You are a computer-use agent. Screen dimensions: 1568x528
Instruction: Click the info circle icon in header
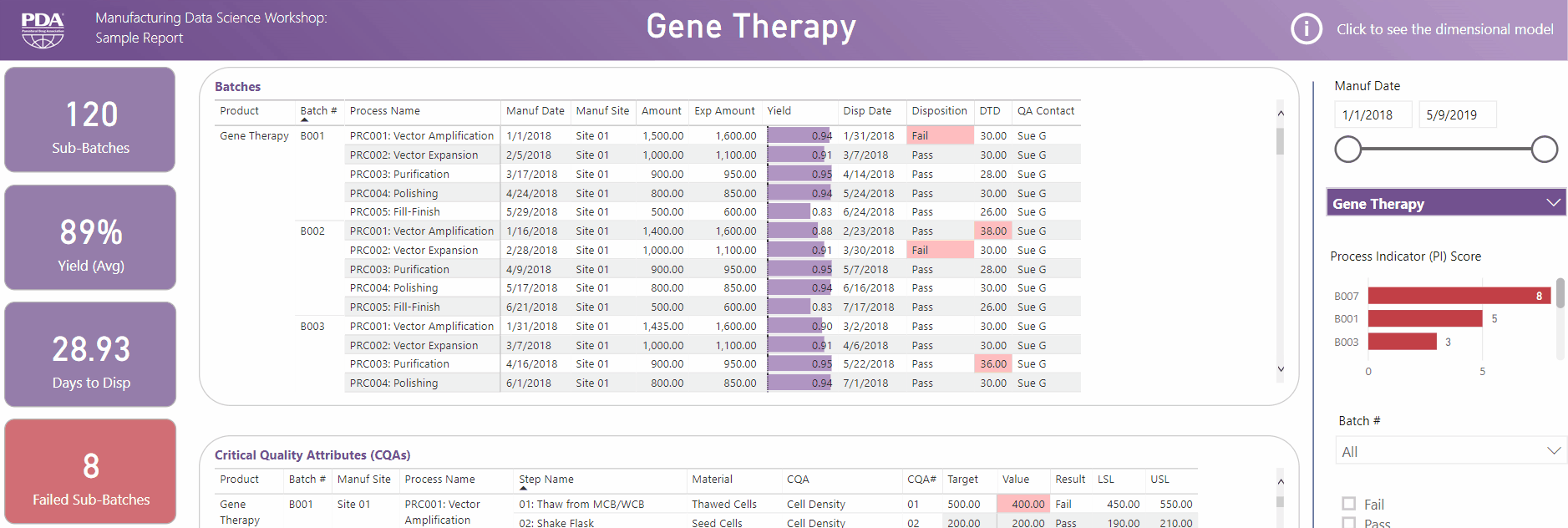click(1306, 29)
